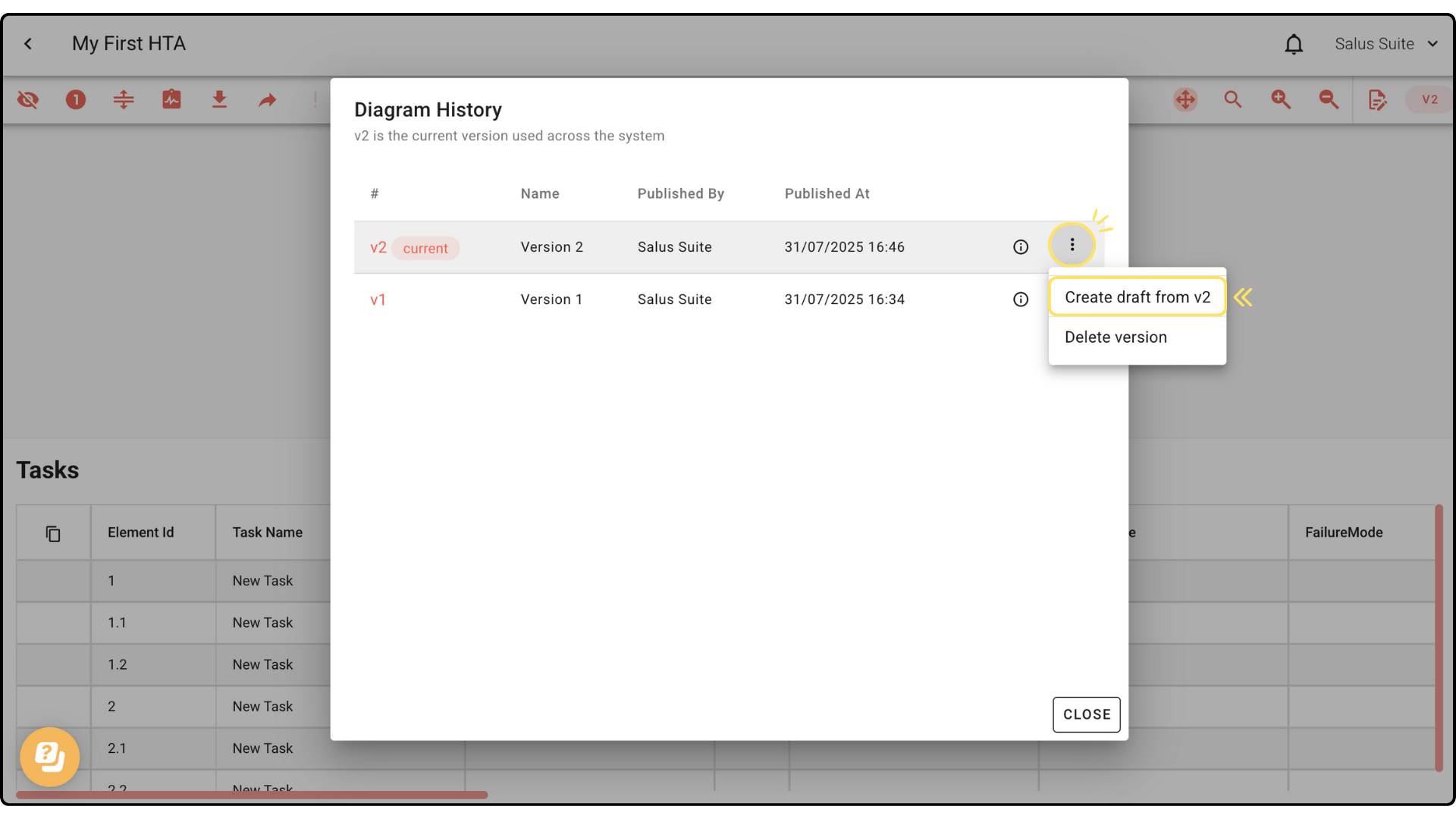Click the download icon in toolbar
The width and height of the screenshot is (1456, 819).
[x=219, y=99]
